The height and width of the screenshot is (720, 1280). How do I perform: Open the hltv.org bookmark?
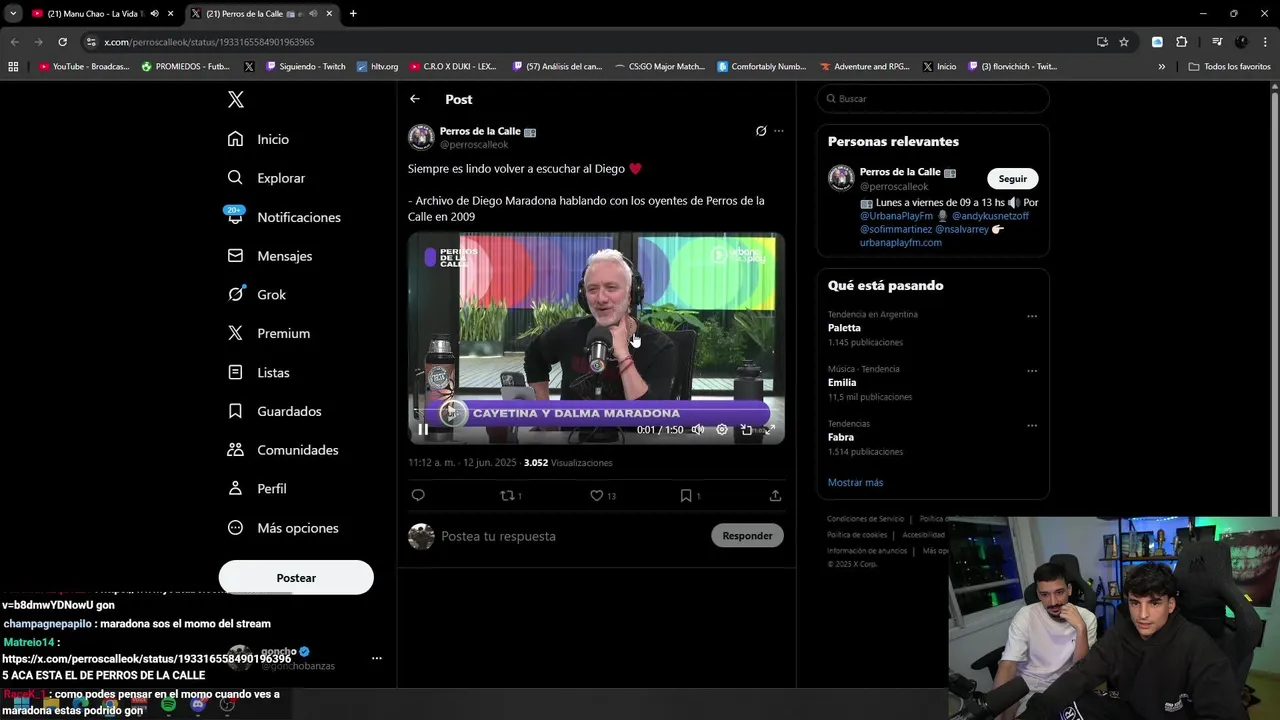click(377, 67)
